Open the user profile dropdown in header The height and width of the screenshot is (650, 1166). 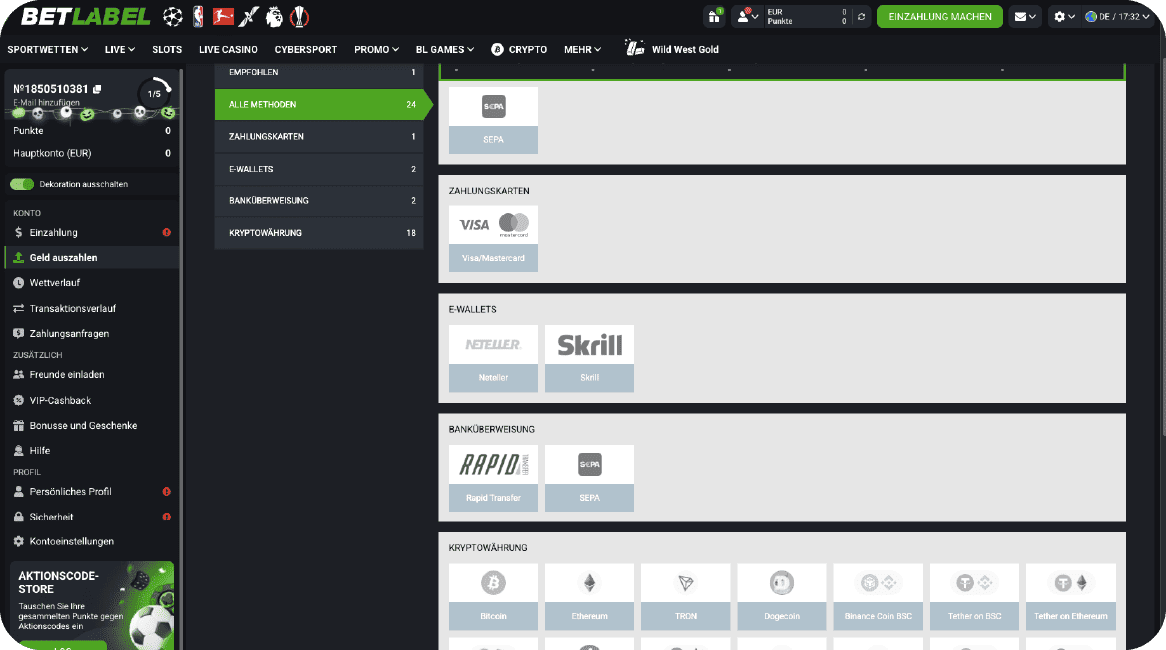(x=747, y=16)
